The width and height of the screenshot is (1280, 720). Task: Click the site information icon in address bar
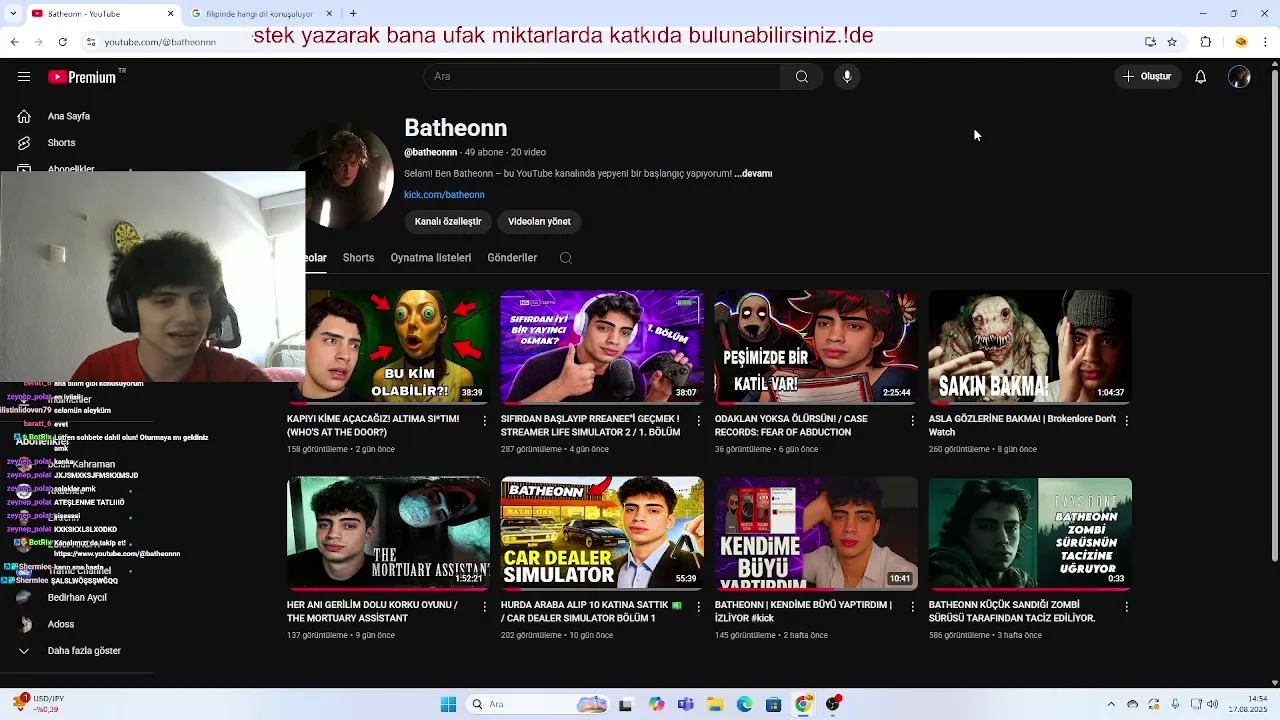click(91, 42)
